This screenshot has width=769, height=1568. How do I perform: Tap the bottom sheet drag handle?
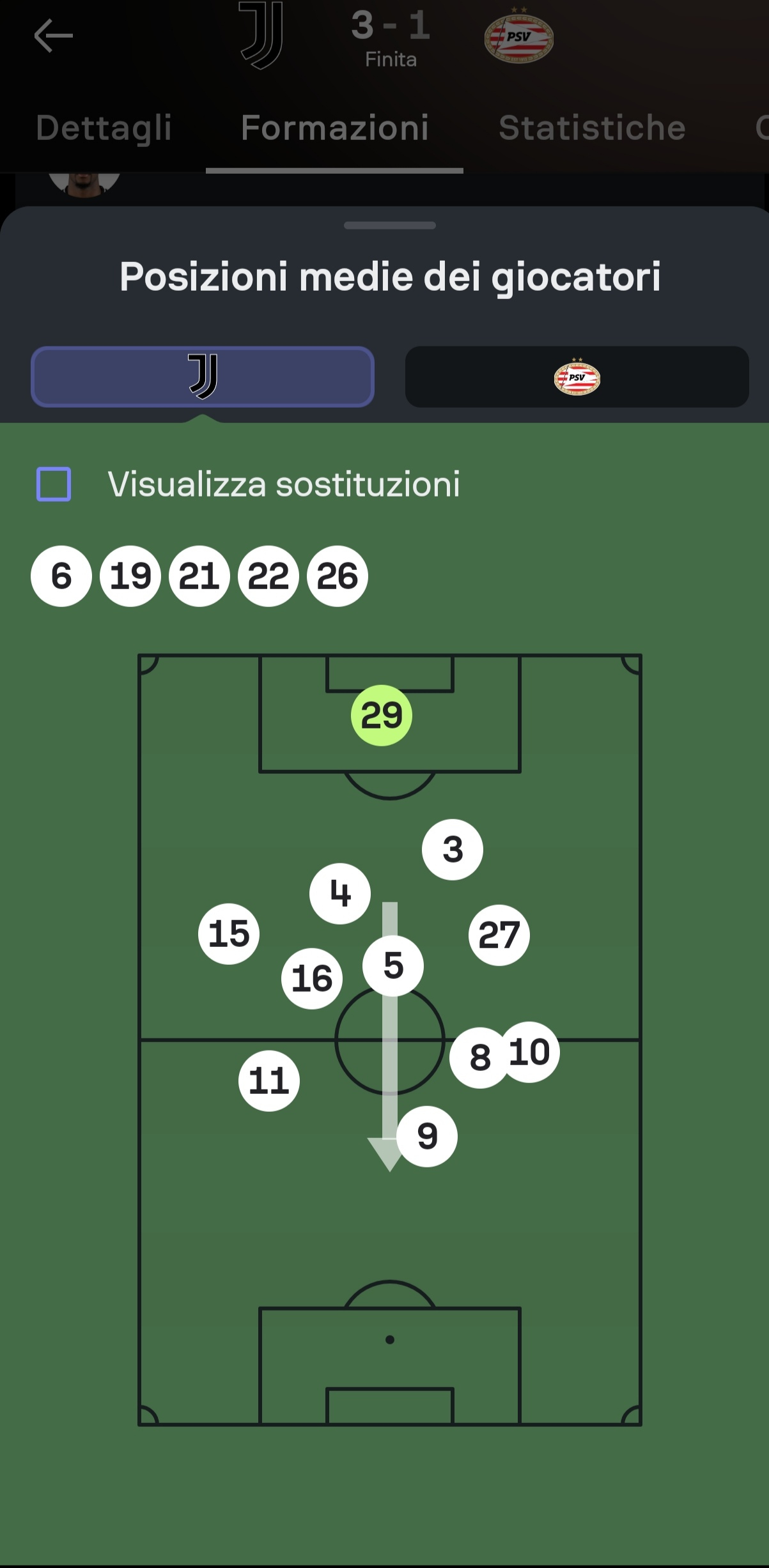[x=389, y=226]
